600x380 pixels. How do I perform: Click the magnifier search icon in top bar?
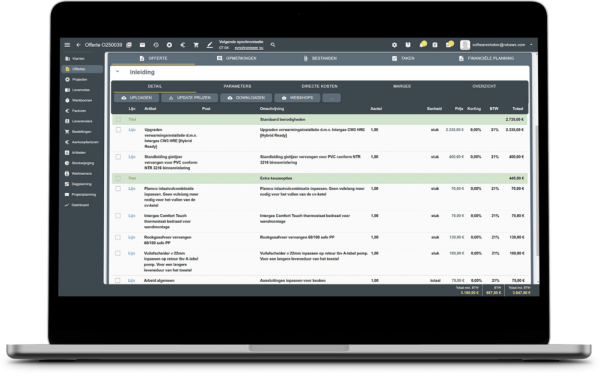[273, 45]
